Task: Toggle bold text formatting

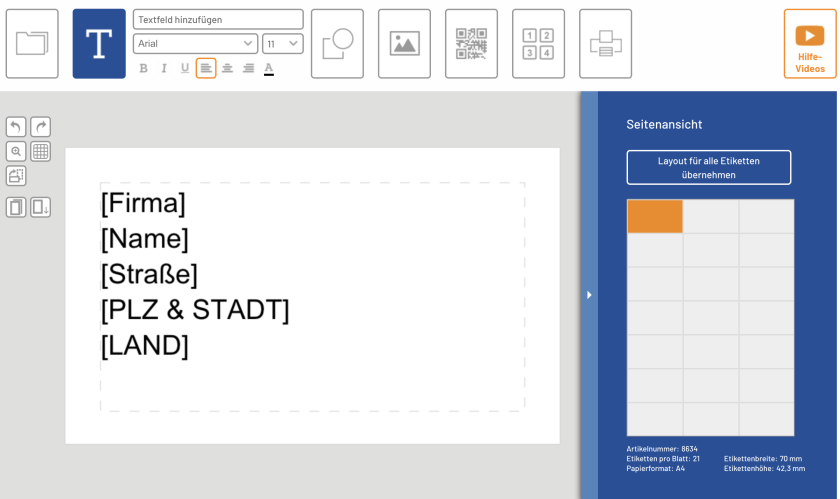Action: click(143, 68)
